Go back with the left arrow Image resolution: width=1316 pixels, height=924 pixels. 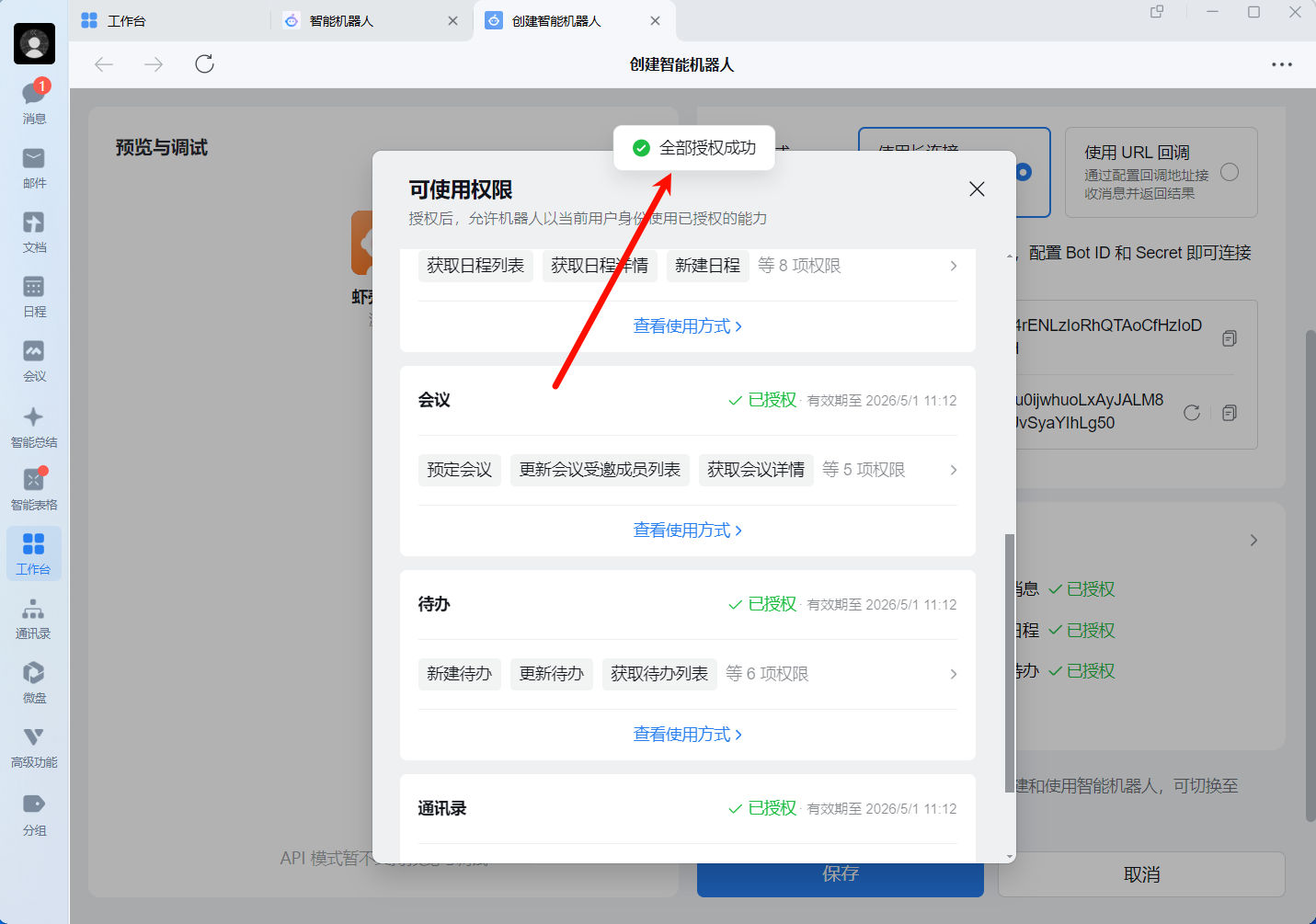pyautogui.click(x=104, y=63)
